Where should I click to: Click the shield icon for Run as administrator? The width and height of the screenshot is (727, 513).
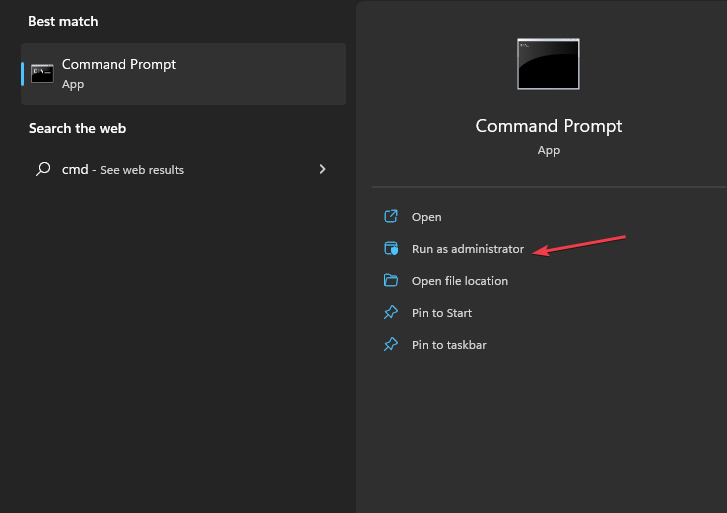click(391, 249)
